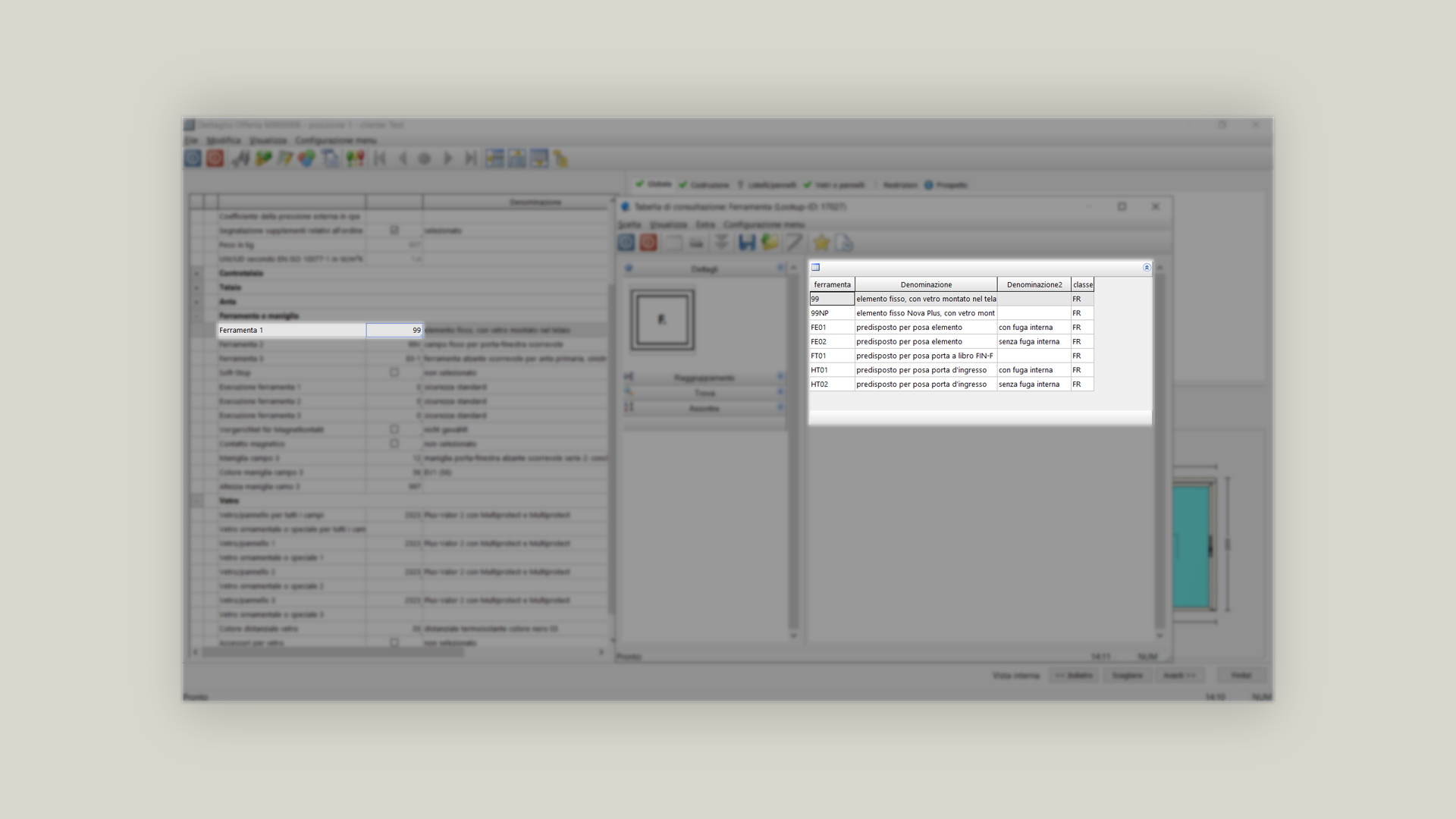Click 'predisposto per posa porta d'ingresso' in HT02 row
This screenshot has width=1456, height=819.
tap(926, 384)
